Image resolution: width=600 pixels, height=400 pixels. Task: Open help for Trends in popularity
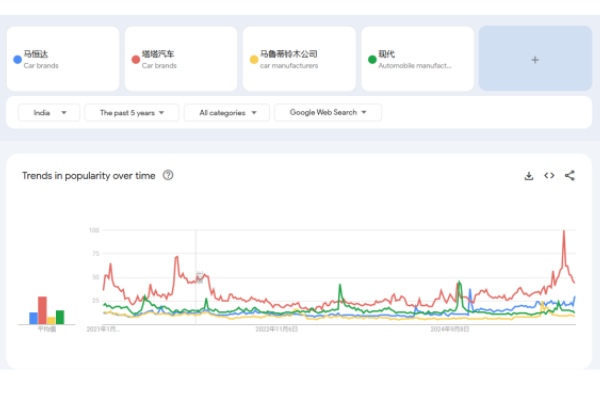point(168,175)
